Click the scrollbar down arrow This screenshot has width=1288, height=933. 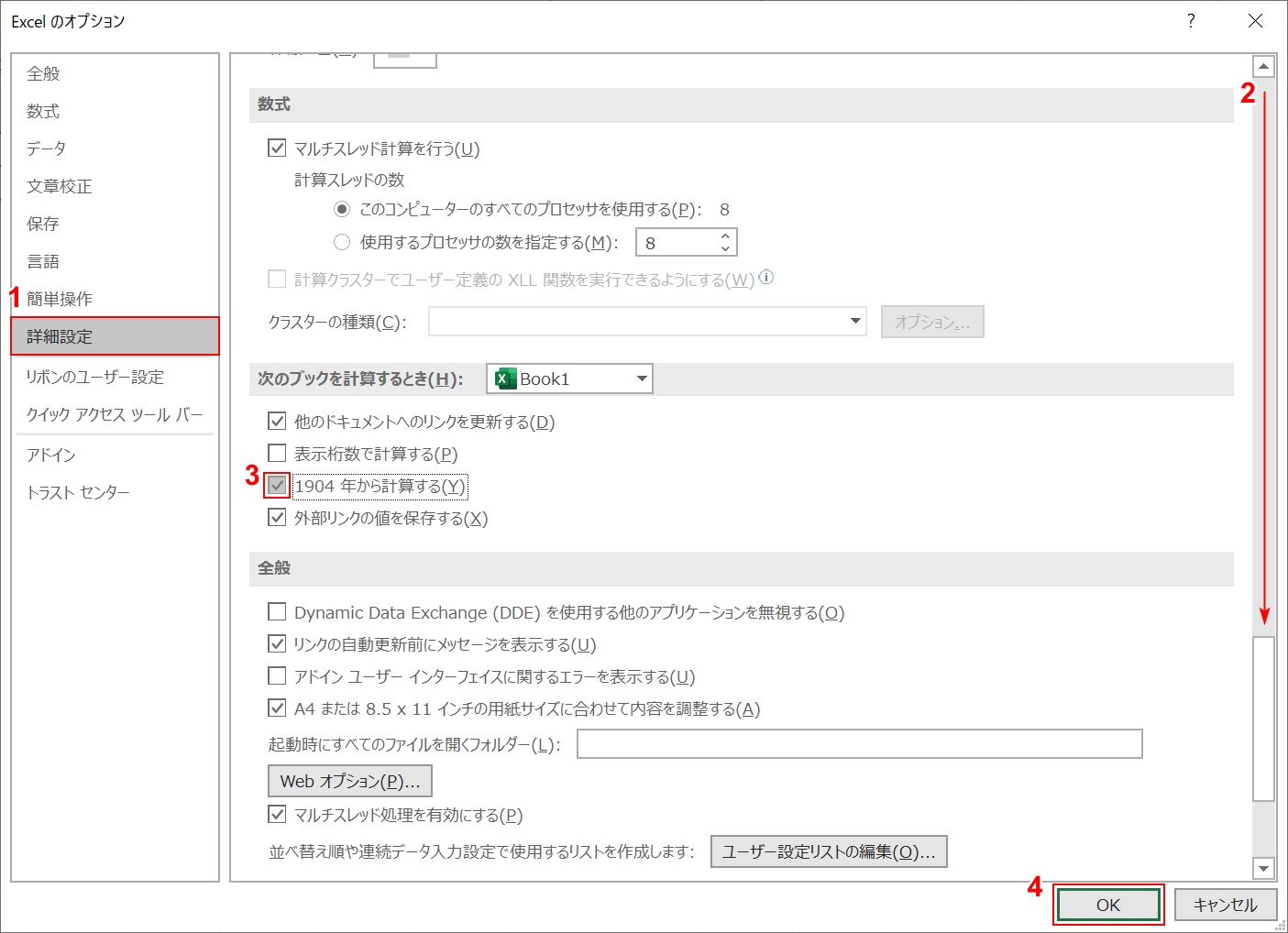(1264, 867)
